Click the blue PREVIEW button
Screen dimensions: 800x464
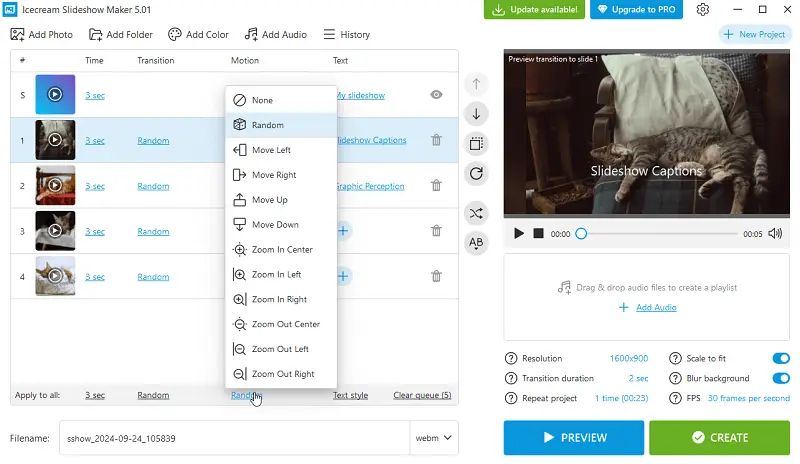tap(573, 437)
